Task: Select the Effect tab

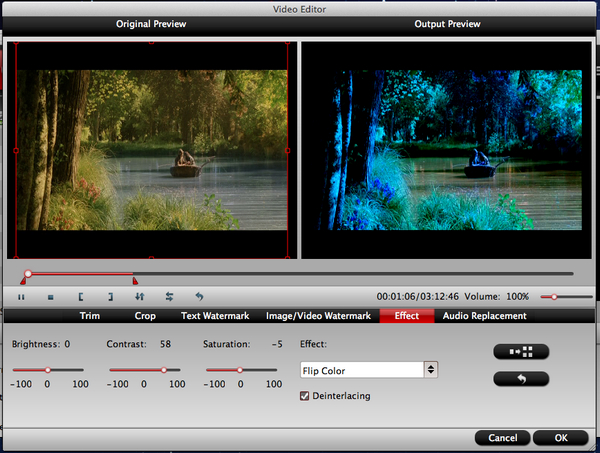Action: point(407,316)
